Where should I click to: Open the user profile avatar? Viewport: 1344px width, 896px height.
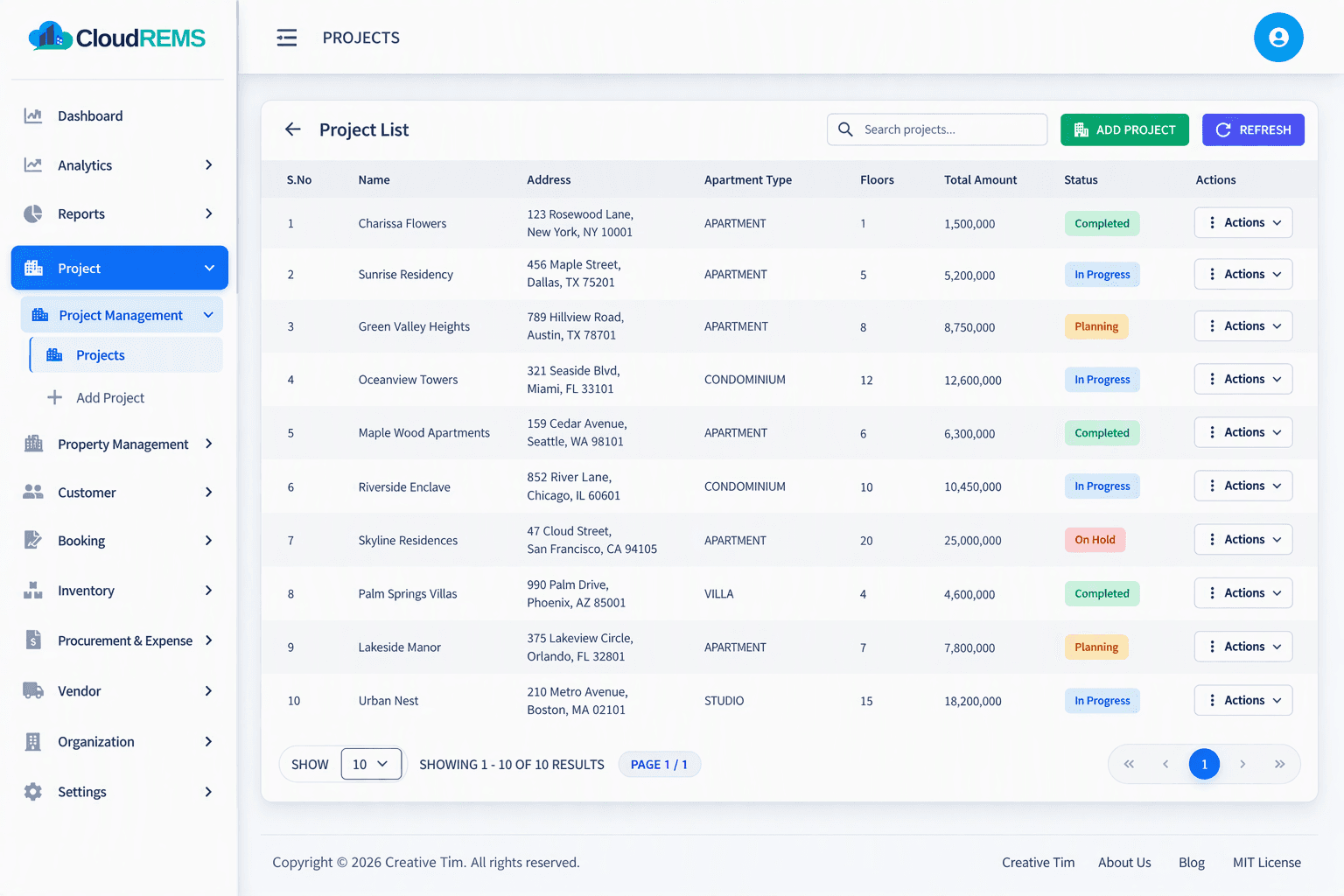pos(1278,38)
